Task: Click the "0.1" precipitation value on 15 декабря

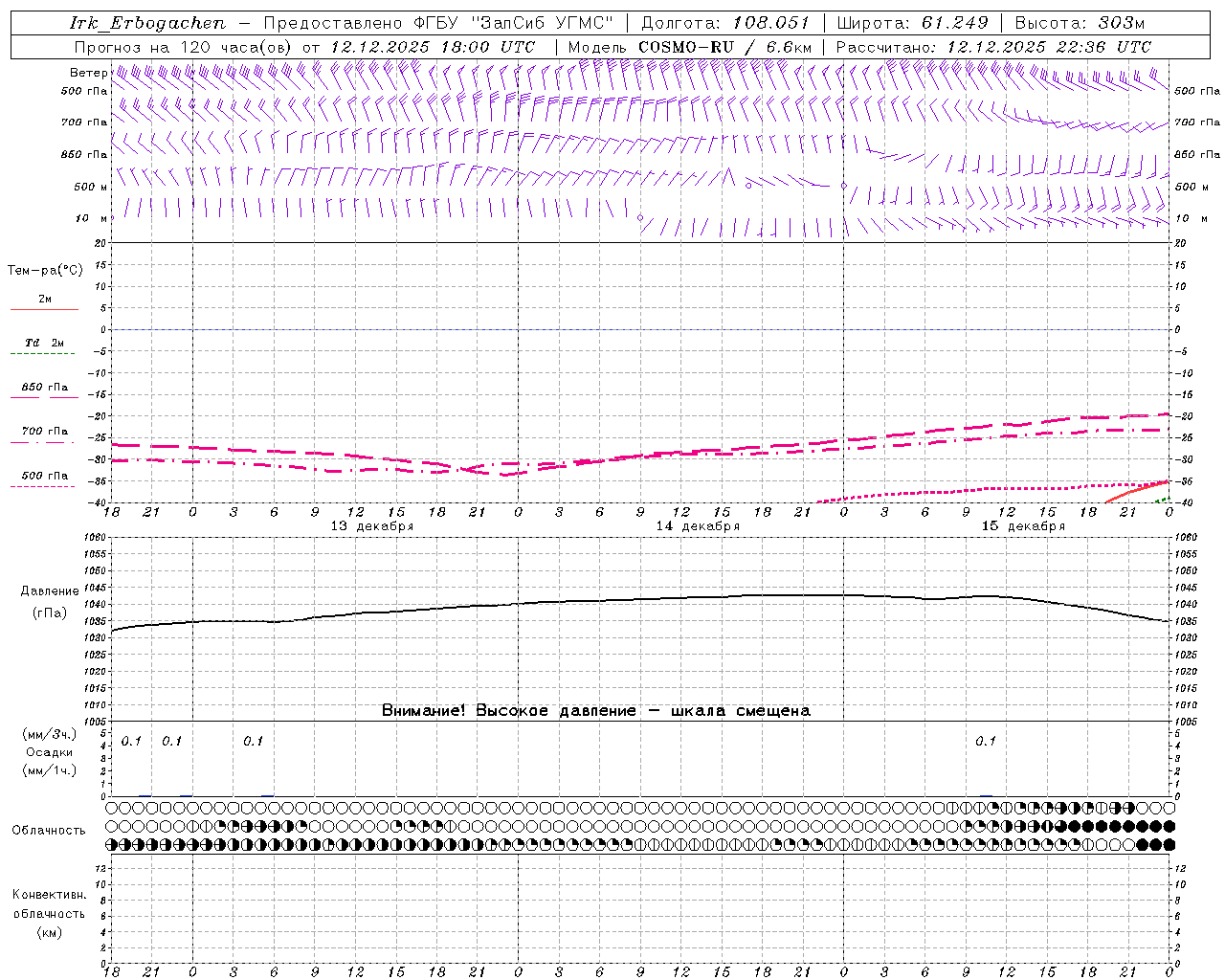Action: coord(986,742)
